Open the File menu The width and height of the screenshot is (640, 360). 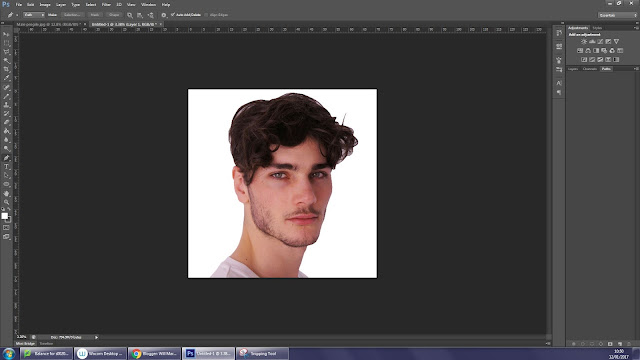[x=19, y=4]
